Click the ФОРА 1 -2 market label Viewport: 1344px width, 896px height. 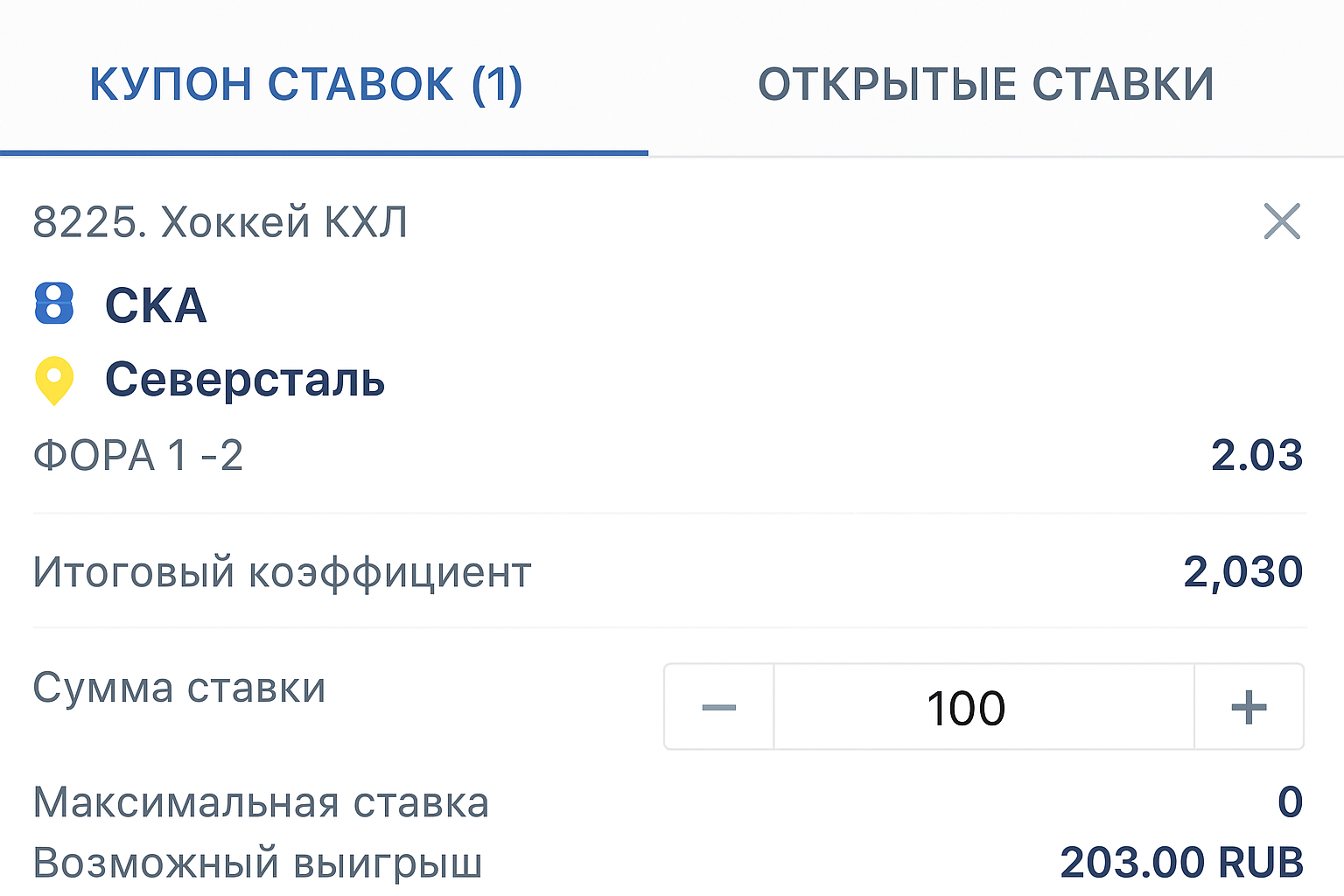pyautogui.click(x=138, y=456)
